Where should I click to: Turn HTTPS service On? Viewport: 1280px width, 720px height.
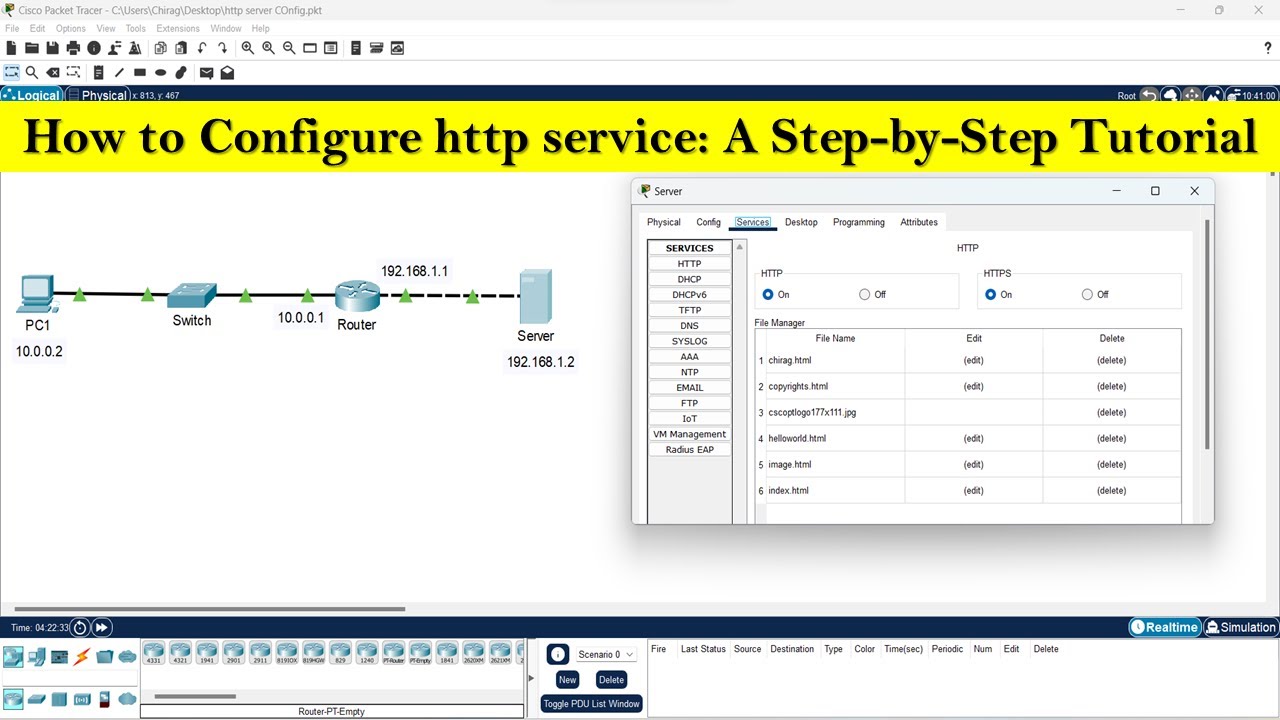tap(991, 294)
